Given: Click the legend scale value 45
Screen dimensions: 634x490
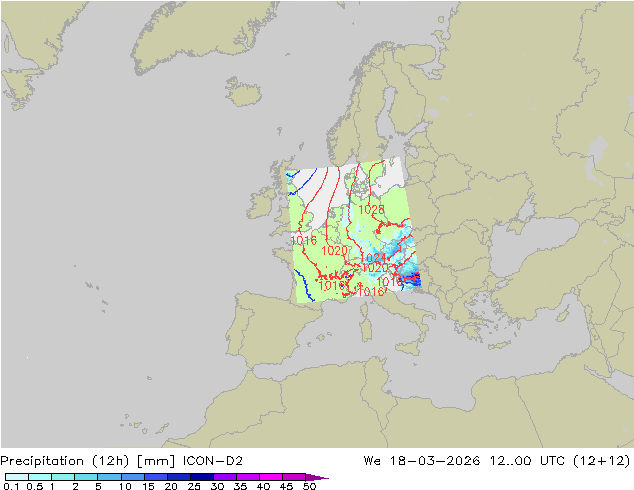Looking at the screenshot, I should (286, 486).
